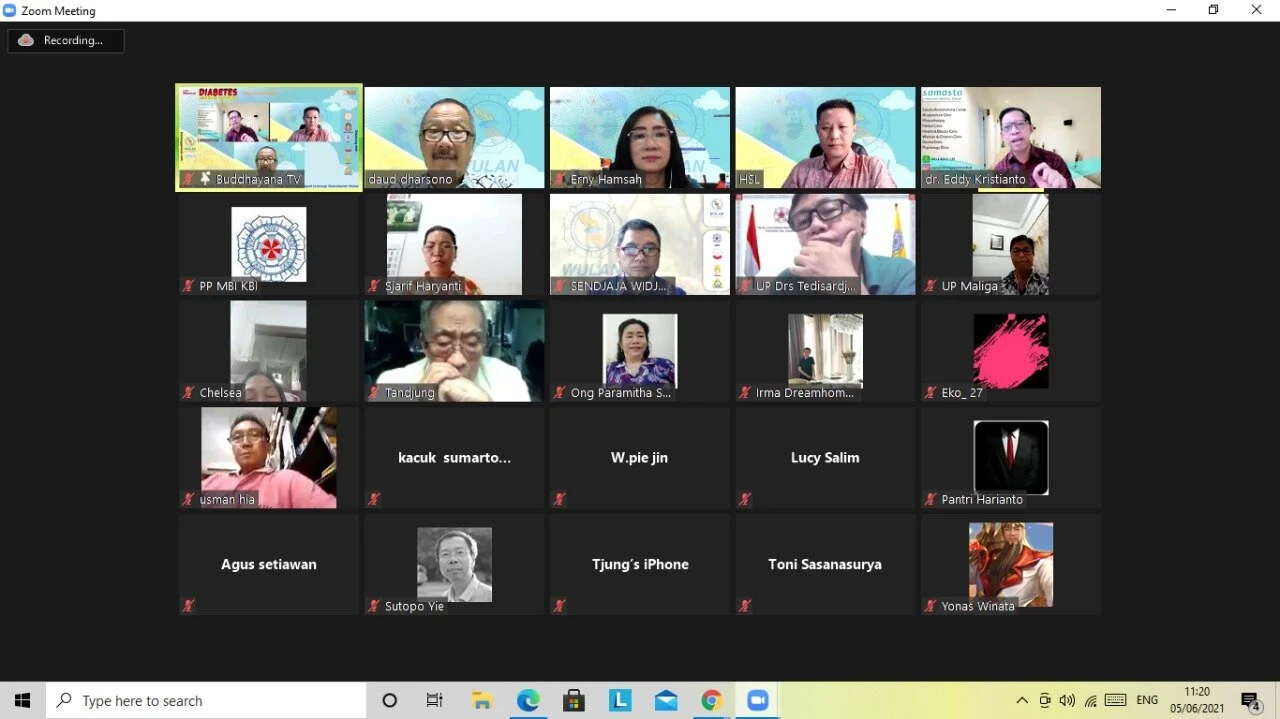Screen dimensions: 1280x719
Task: Click muted mic icon in Lucy Salim tile
Action: [x=745, y=499]
